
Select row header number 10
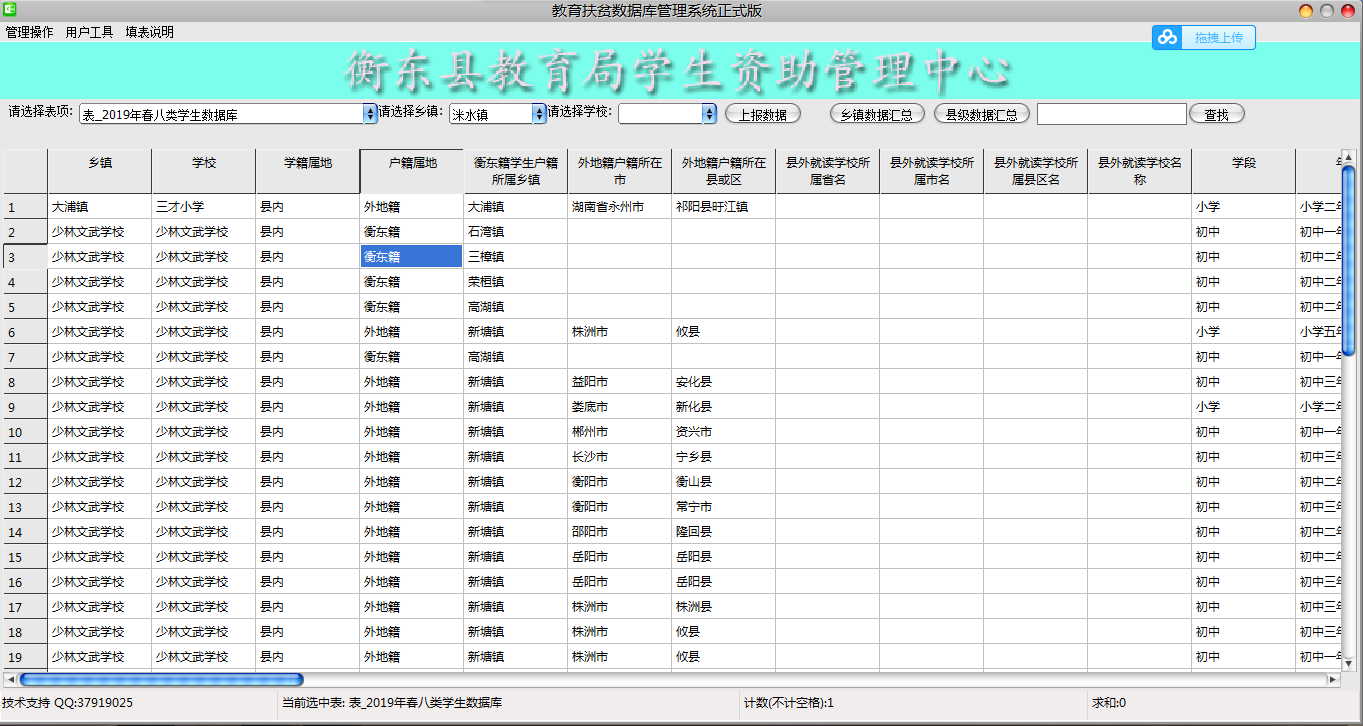tap(25, 432)
